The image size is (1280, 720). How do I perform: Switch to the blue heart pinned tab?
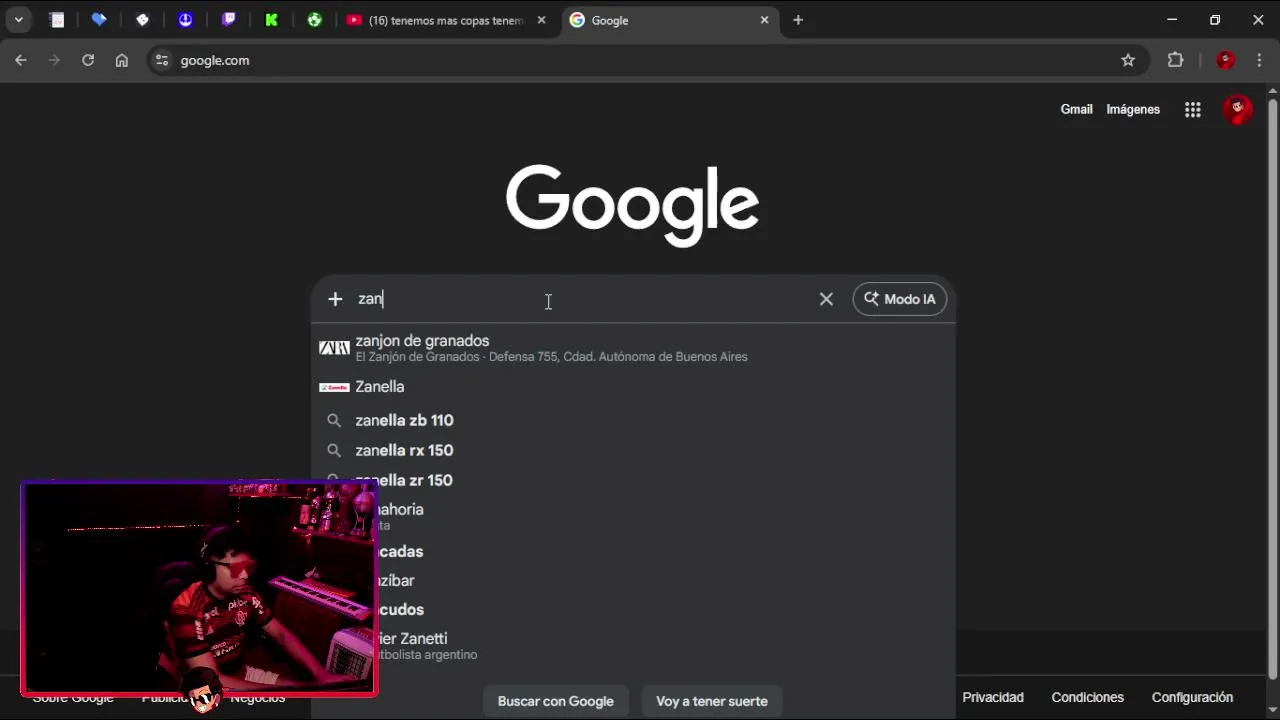(x=99, y=20)
